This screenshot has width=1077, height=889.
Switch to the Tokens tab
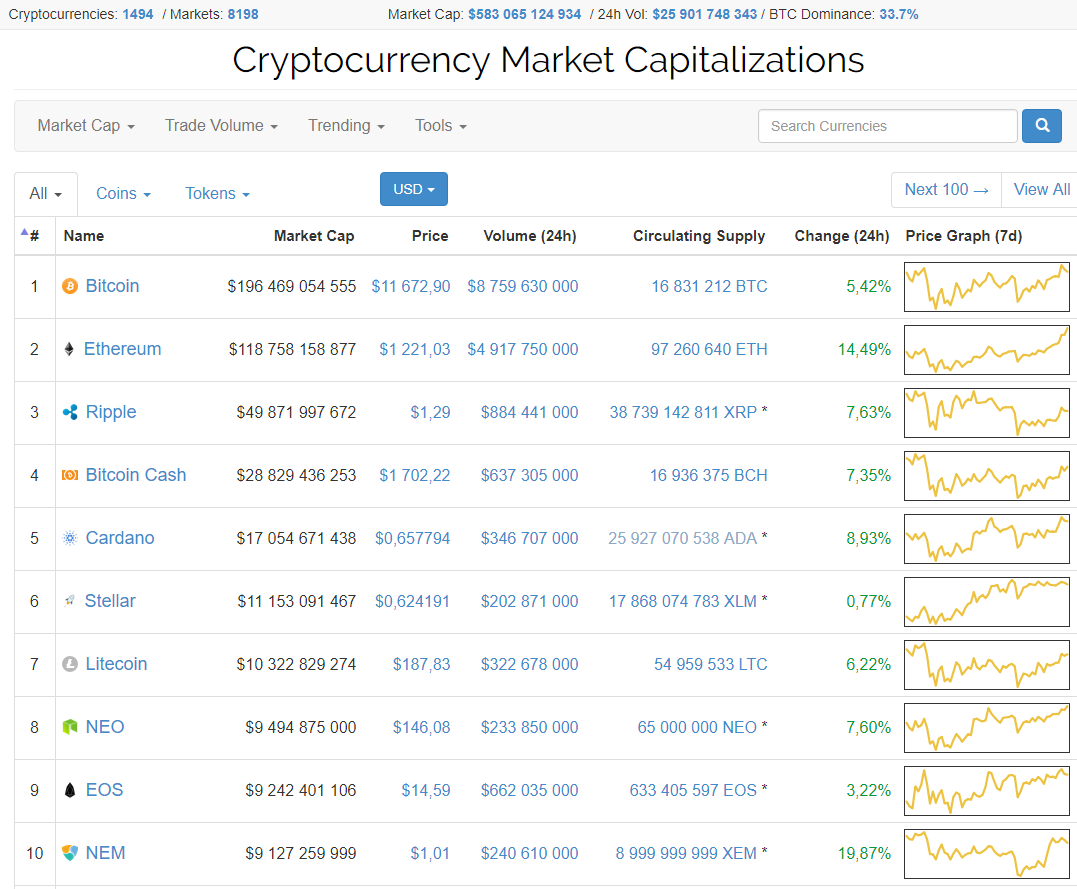coord(217,194)
